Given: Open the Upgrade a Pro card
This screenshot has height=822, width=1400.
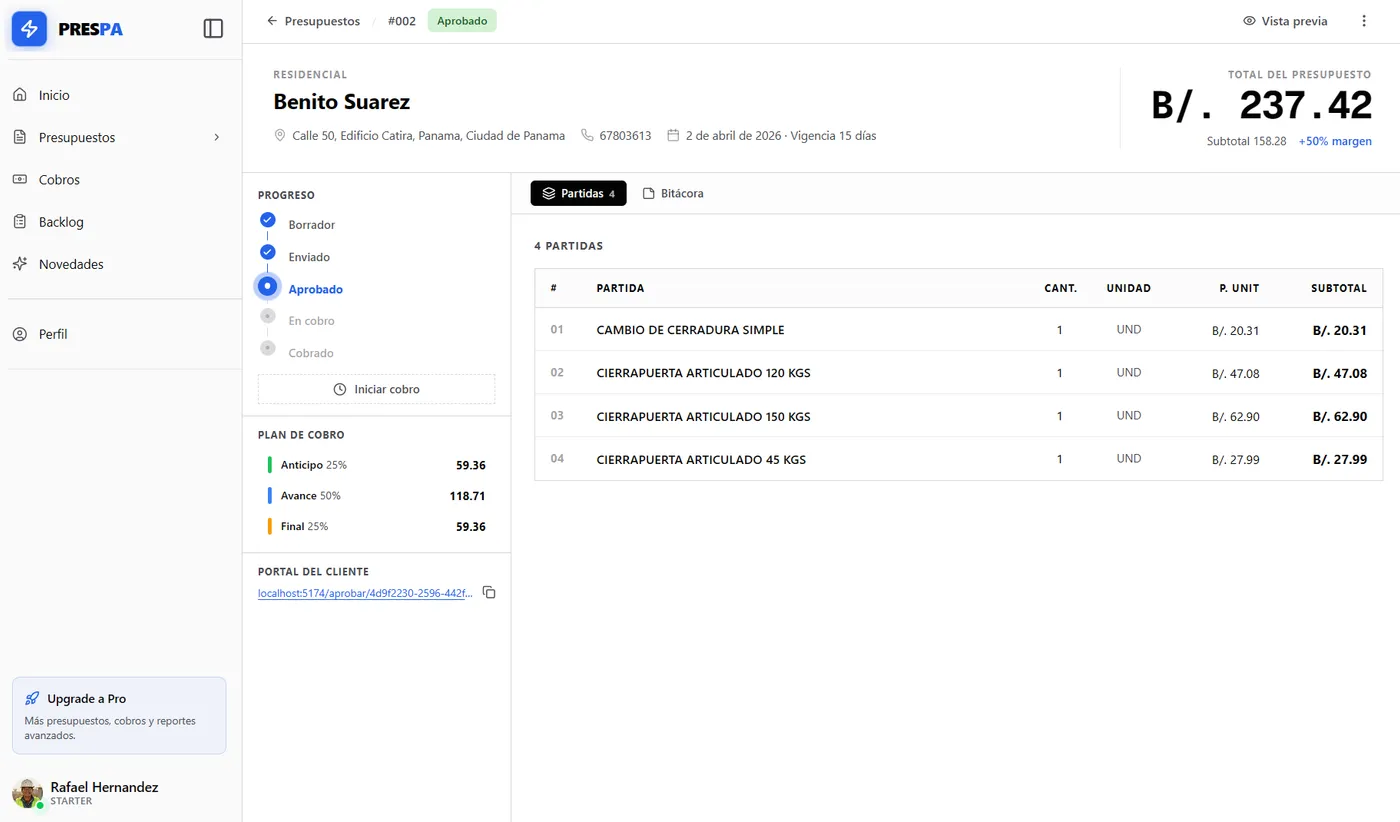Looking at the screenshot, I should pyautogui.click(x=119, y=715).
